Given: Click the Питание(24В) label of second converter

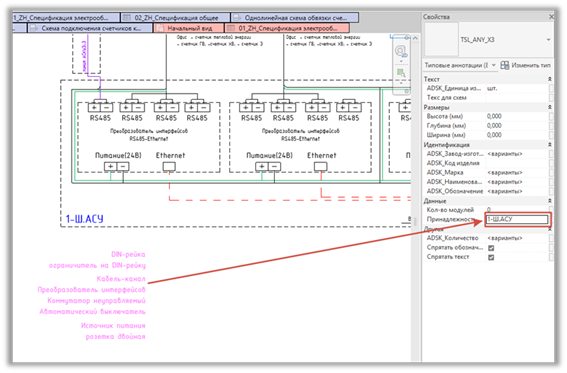Looking at the screenshot, I should pyautogui.click(x=269, y=155).
